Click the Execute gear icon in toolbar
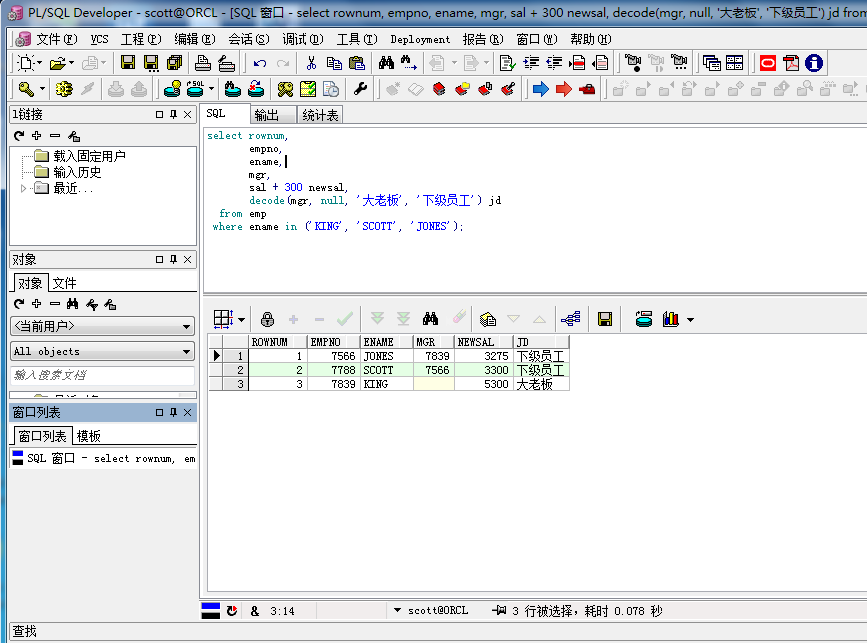 pyautogui.click(x=64, y=88)
